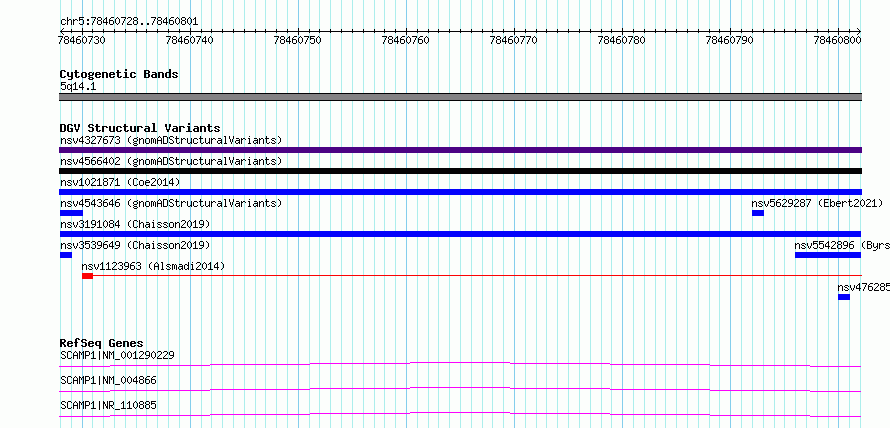890x428 pixels.
Task: Select the gray 5q14.1 cytogenetic band bar
Action: click(x=460, y=97)
